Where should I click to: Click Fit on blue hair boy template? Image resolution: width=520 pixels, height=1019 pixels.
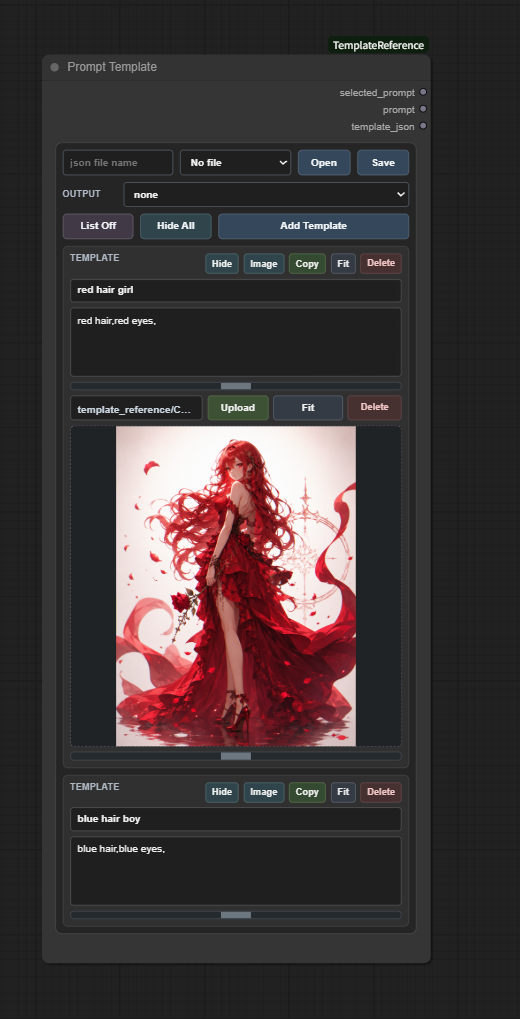pos(343,792)
